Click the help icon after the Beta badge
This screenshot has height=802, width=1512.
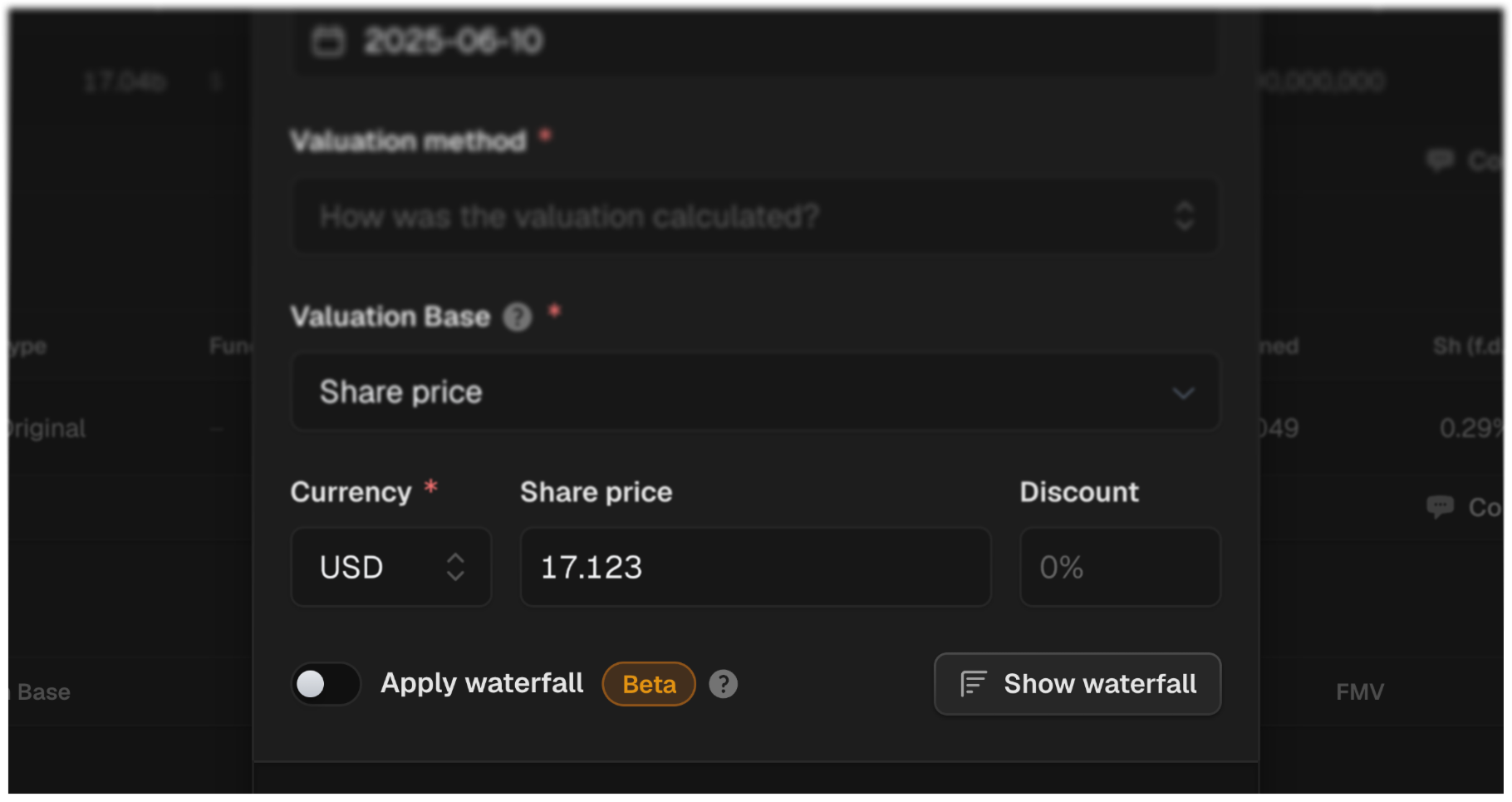(722, 683)
